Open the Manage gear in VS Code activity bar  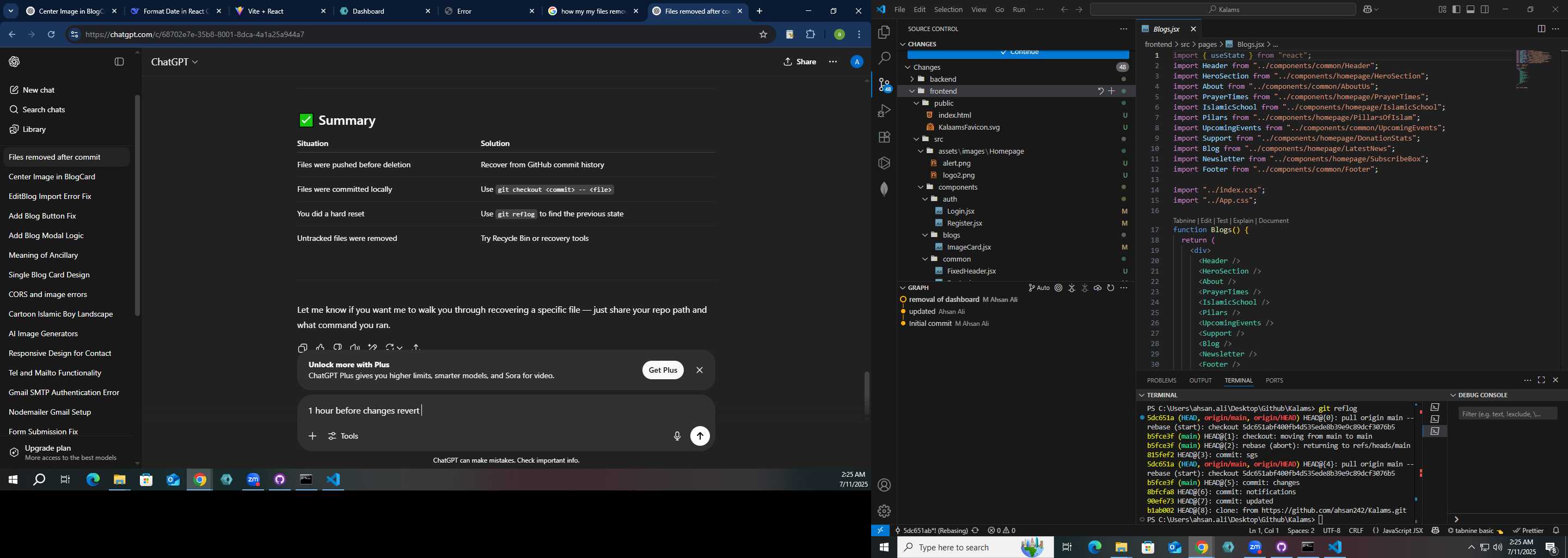pyautogui.click(x=884, y=511)
